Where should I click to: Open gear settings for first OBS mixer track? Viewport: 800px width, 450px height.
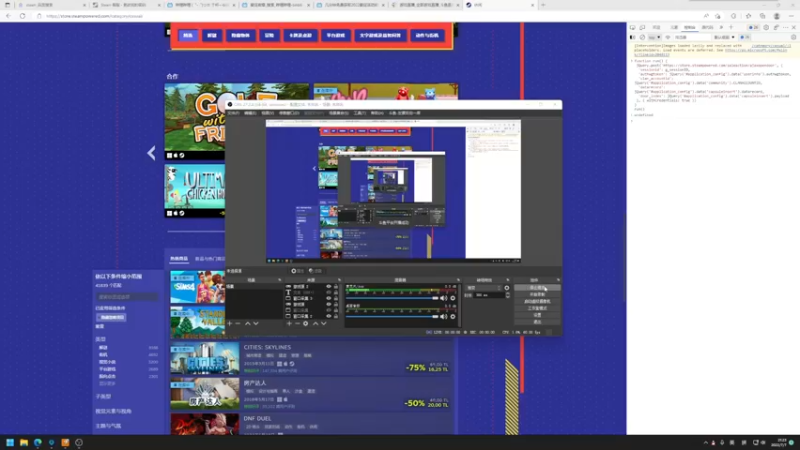[x=453, y=298]
